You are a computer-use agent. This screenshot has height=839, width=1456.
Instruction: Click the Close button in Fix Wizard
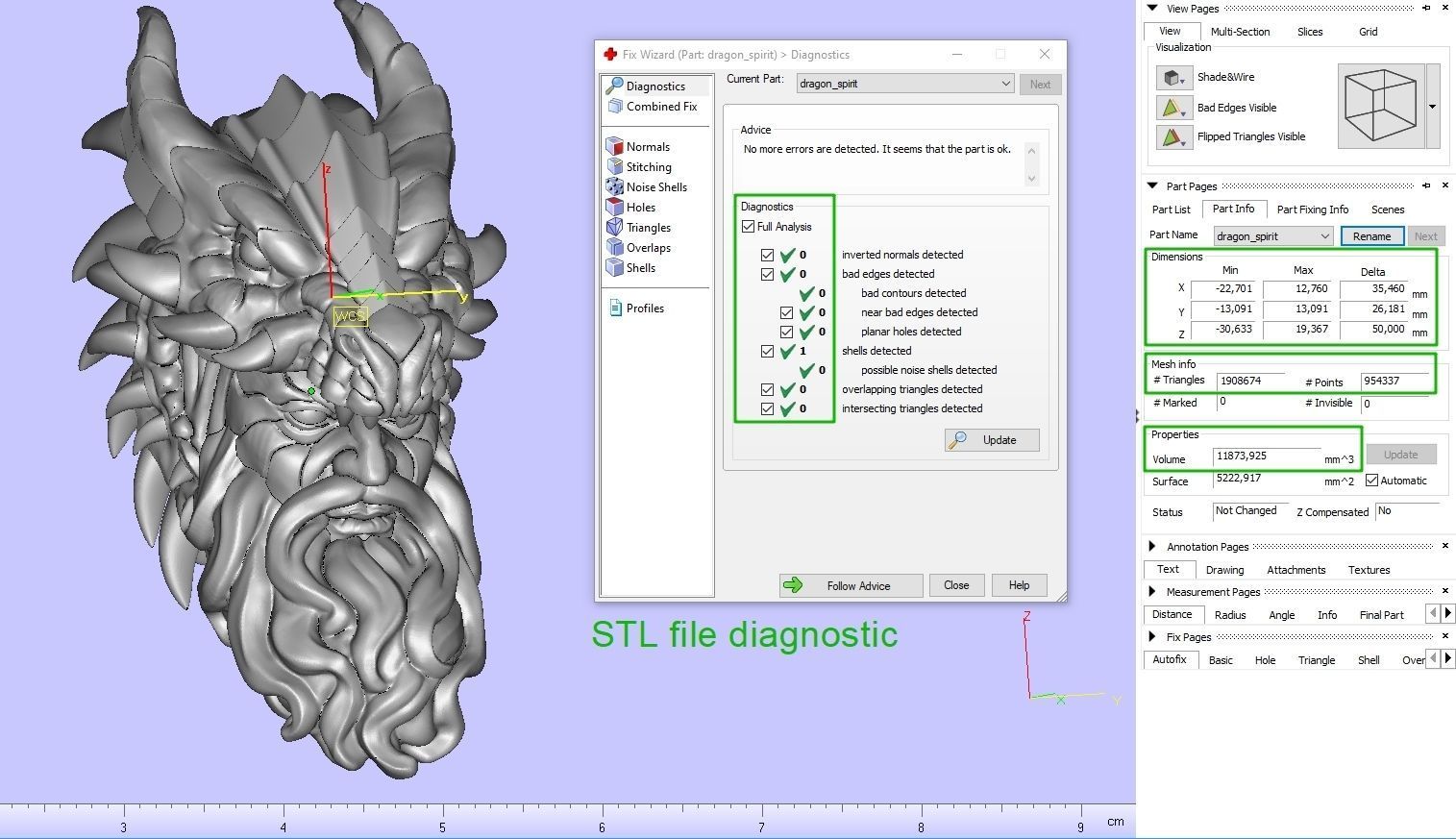coord(956,585)
